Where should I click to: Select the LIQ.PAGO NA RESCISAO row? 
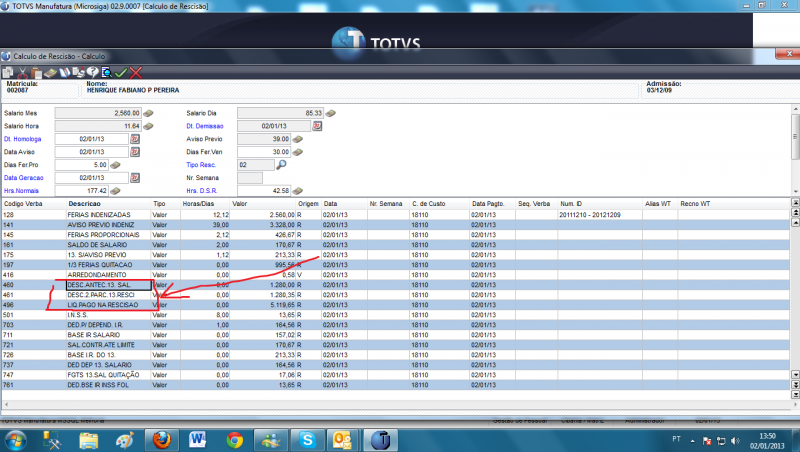pos(395,305)
